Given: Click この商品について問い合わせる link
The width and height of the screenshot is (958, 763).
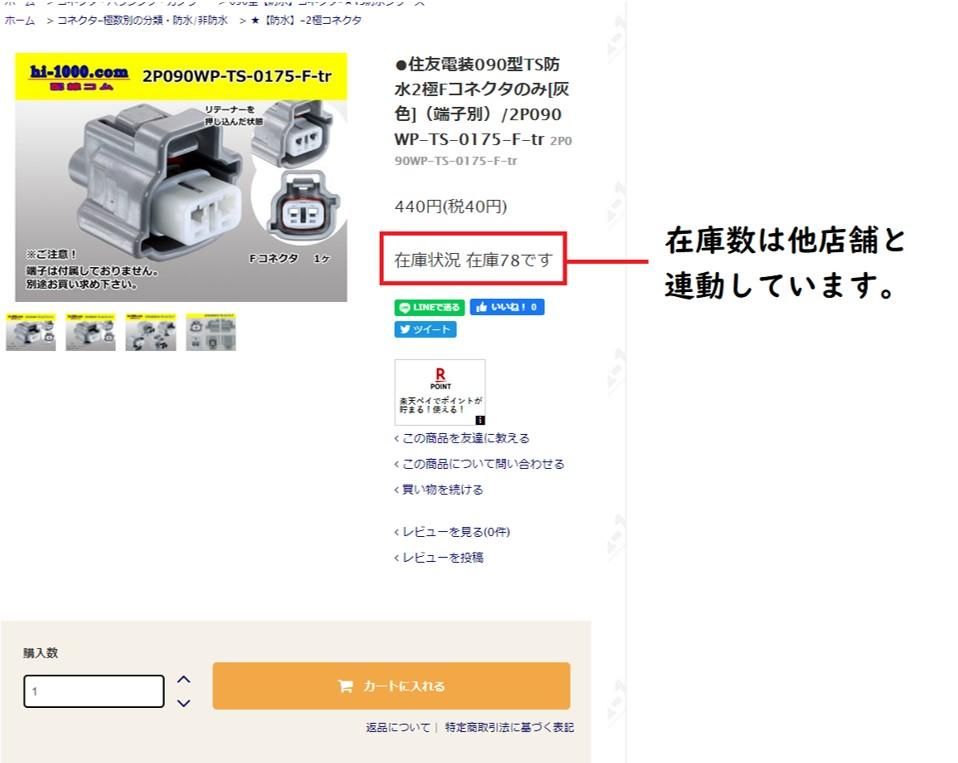Looking at the screenshot, I should click(x=482, y=464).
